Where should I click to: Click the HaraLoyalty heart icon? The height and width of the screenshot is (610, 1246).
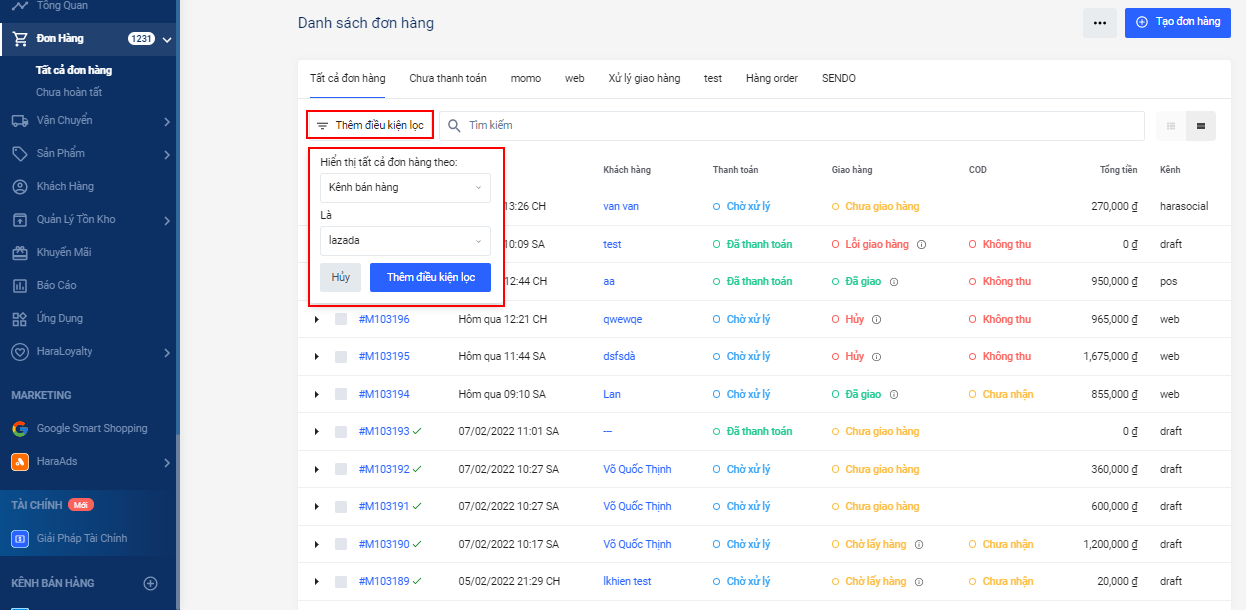coord(19,352)
